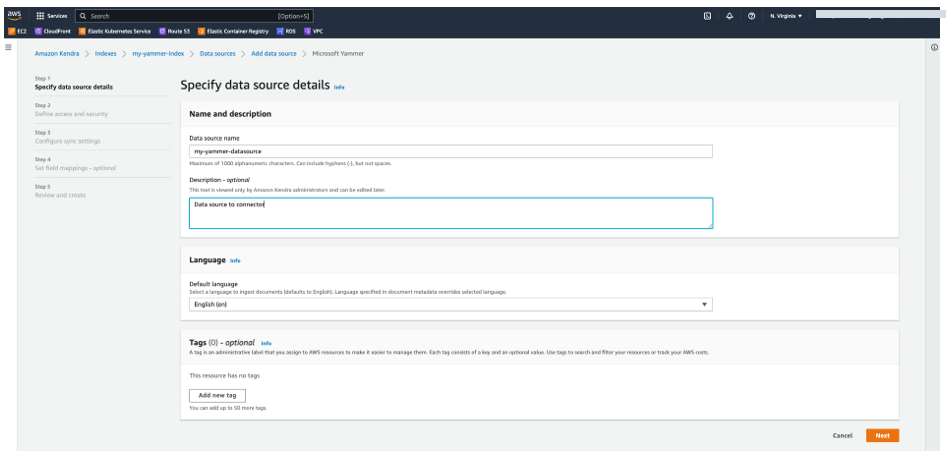
Task: Open the Route 53 favorite shortcut
Action: coord(175,31)
